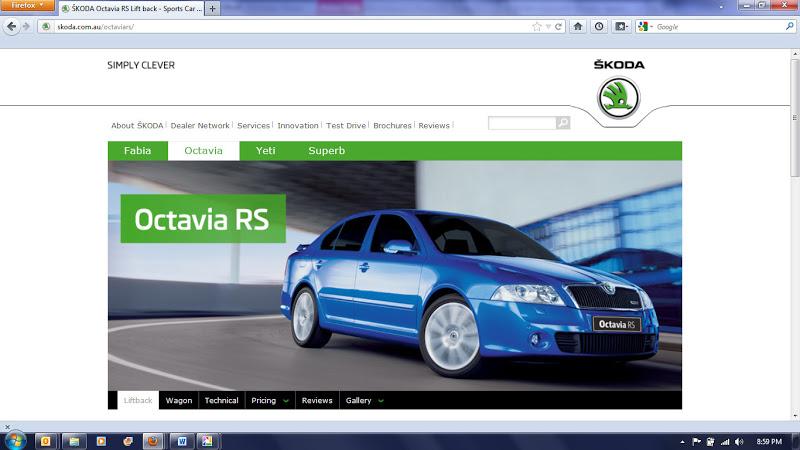
Task: Open the About ŠKODA link
Action: pos(137,126)
